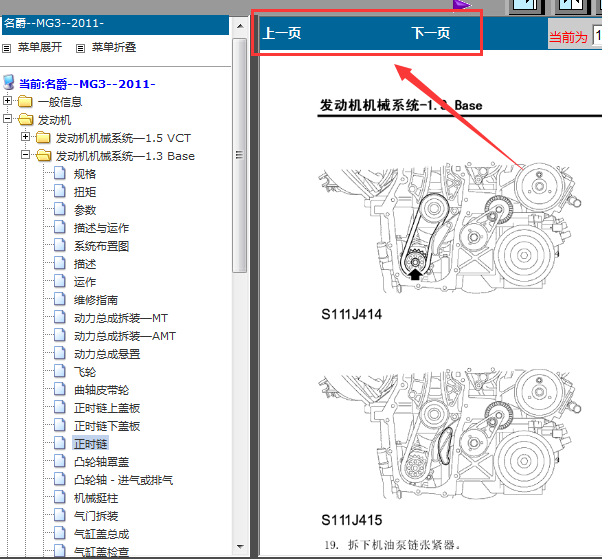Click the split two-pane layout toolbar icon
Viewport: 602px width, 559px height.
click(572, 7)
